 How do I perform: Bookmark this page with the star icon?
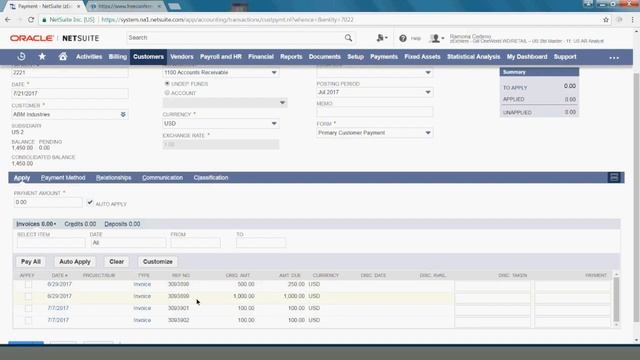(x=606, y=20)
